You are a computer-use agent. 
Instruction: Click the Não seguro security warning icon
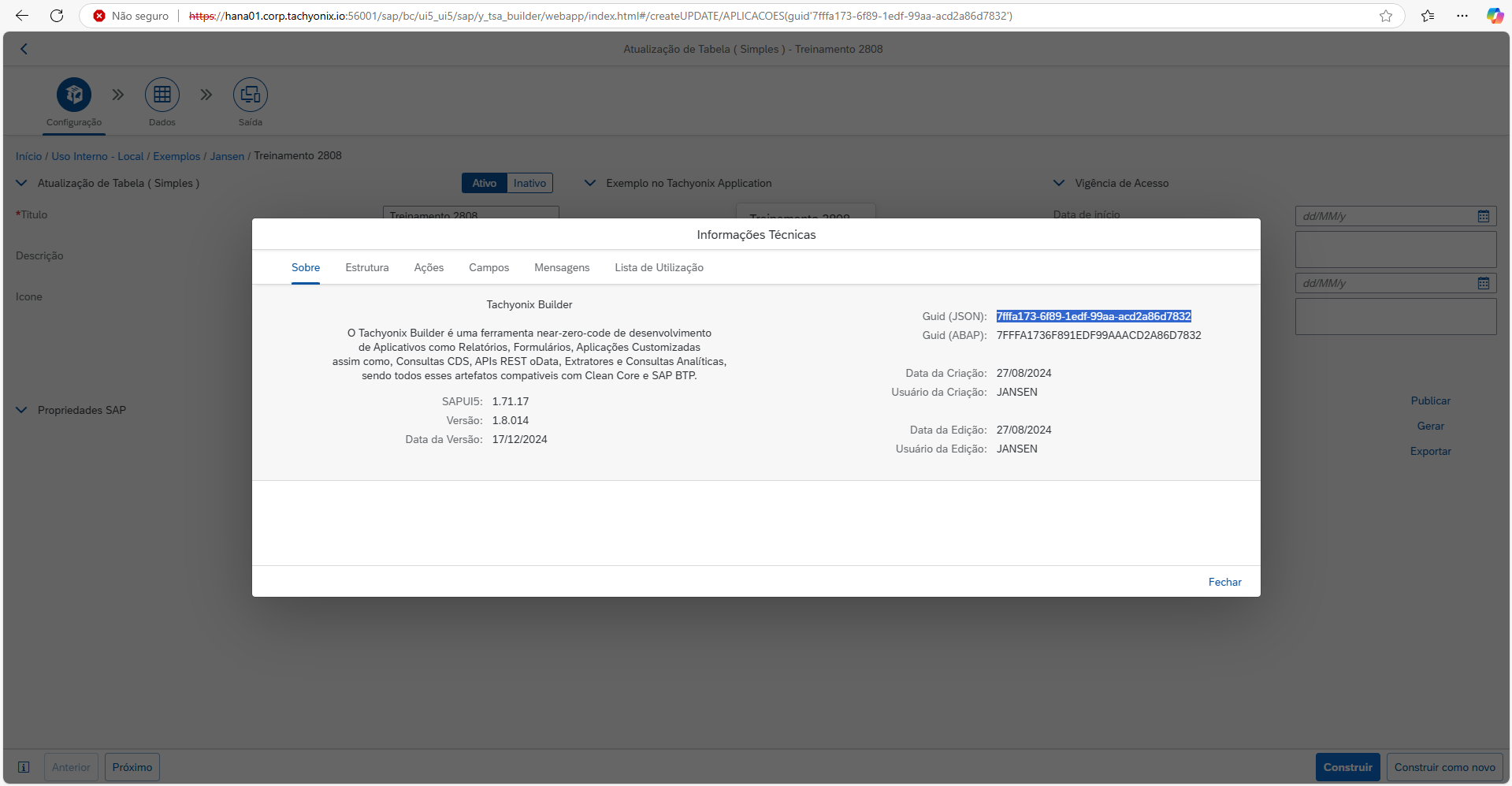tap(99, 16)
